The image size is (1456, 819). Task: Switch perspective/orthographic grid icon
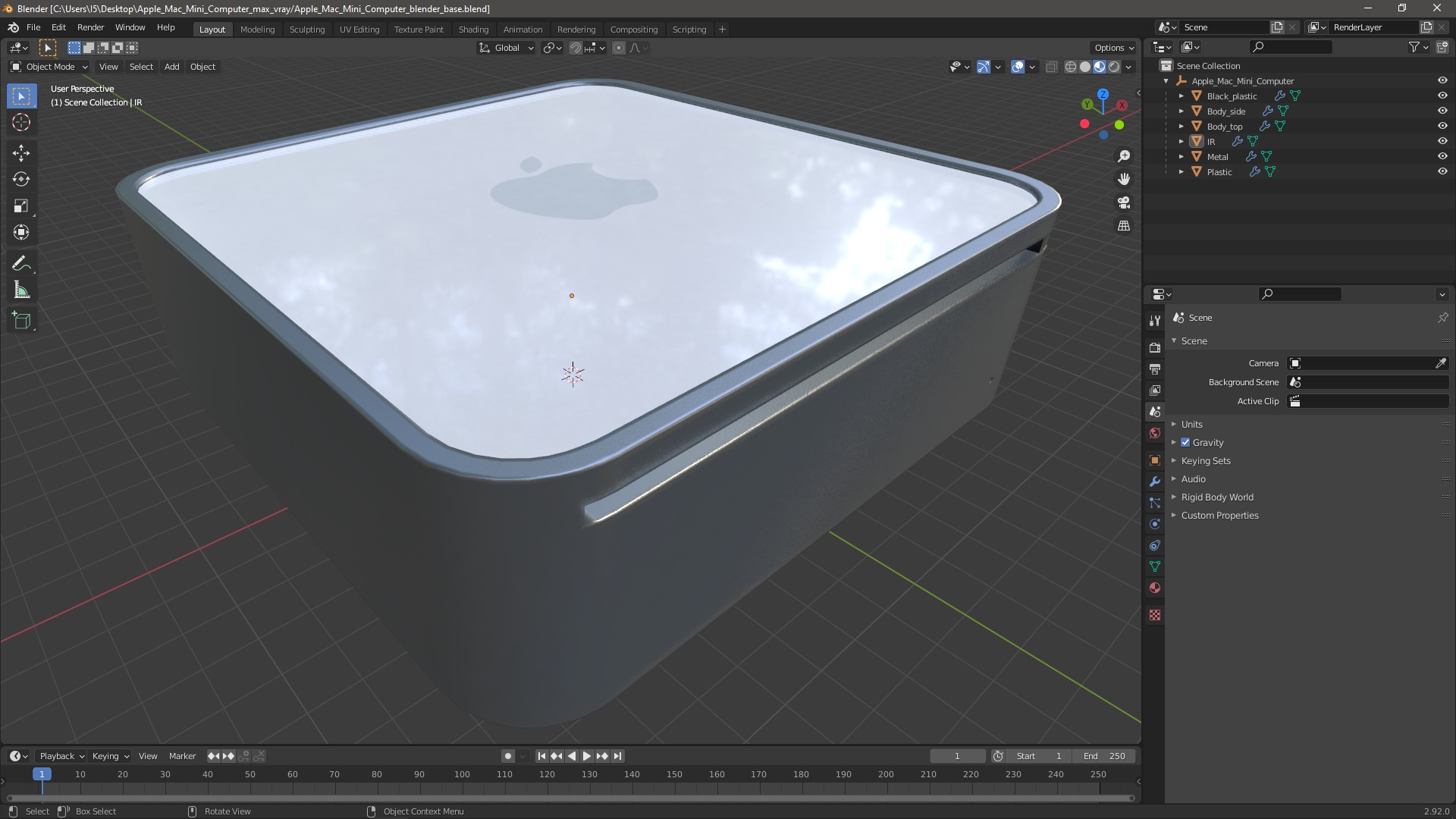(x=1124, y=226)
